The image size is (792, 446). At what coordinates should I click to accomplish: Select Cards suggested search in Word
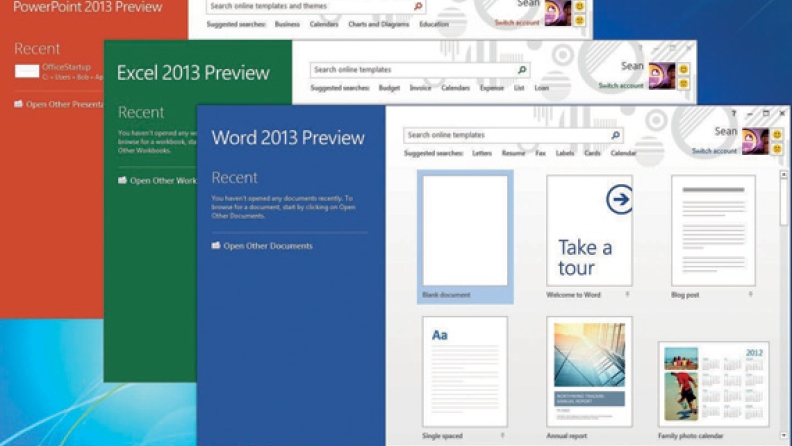592,153
